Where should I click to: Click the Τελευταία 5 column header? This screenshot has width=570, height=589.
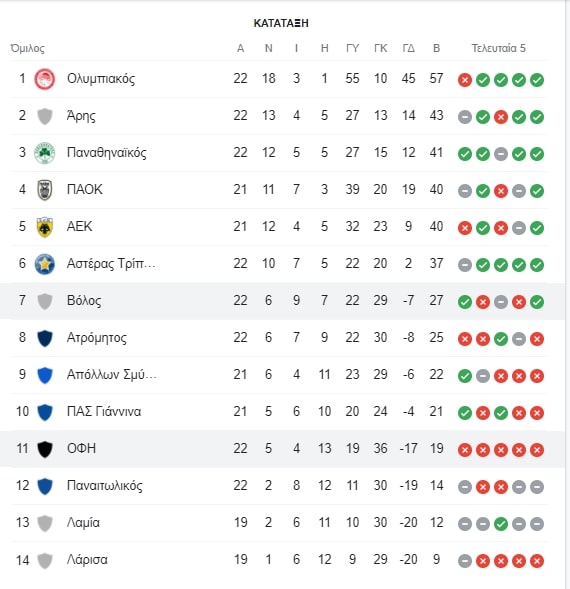499,48
